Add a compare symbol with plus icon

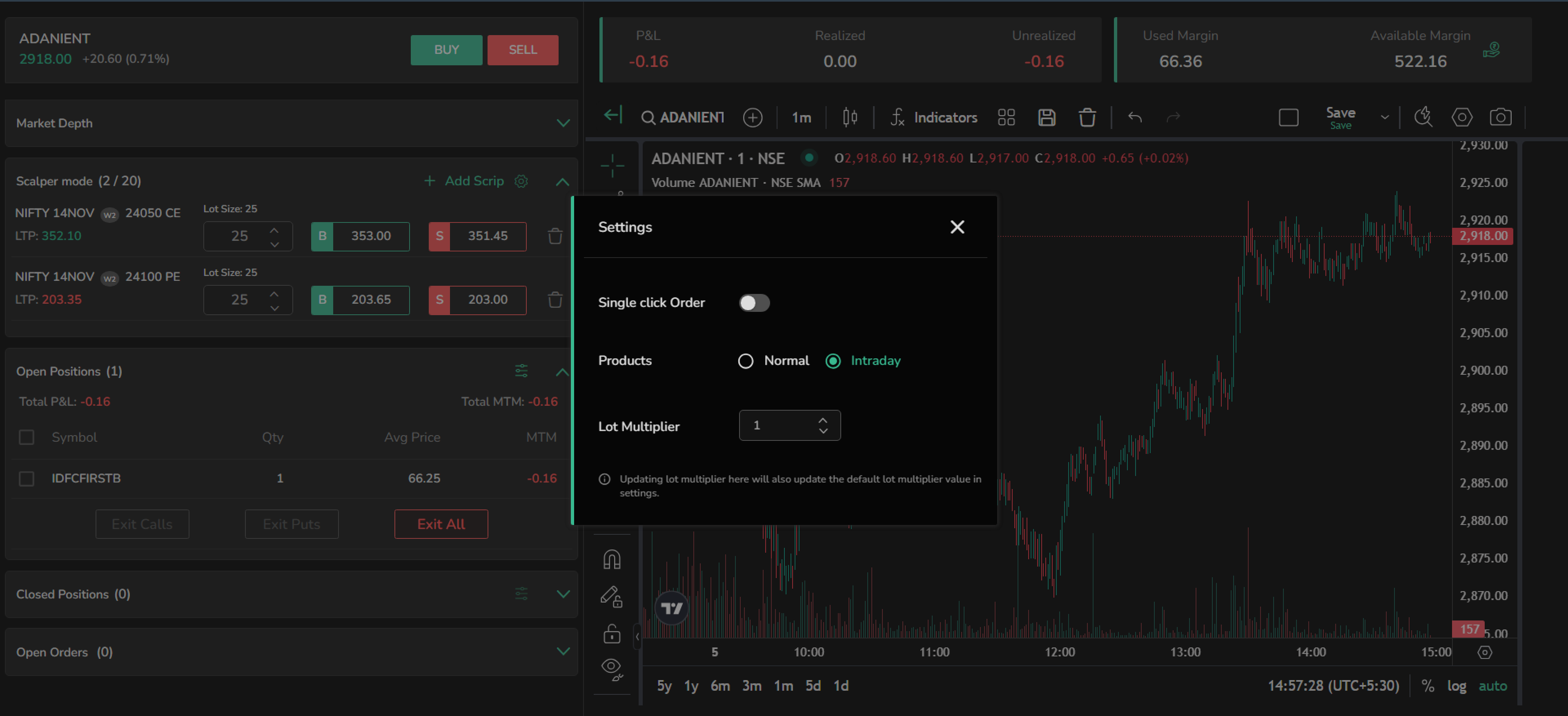(752, 118)
